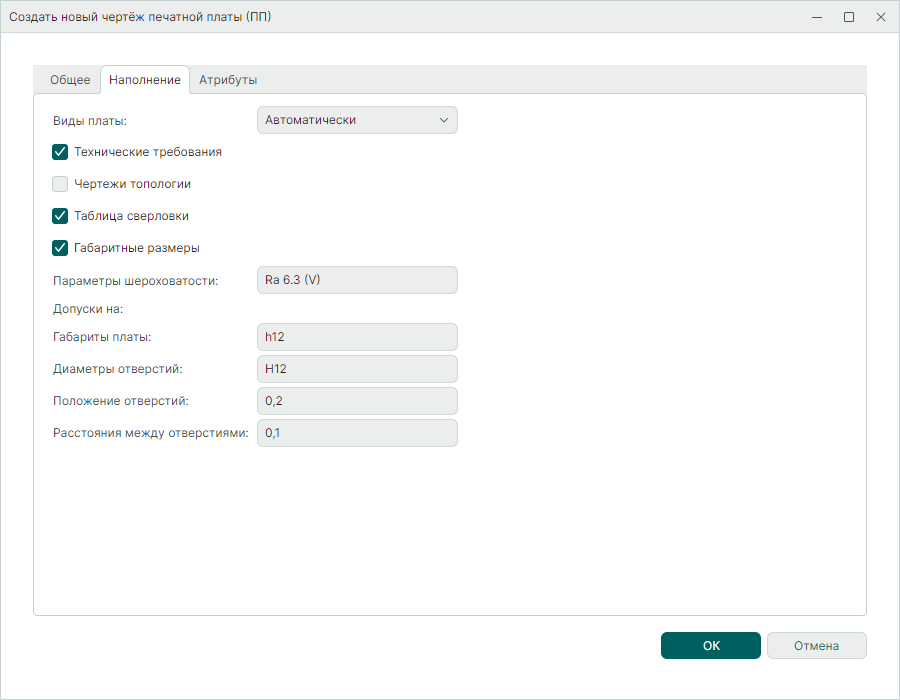Click the Положение отверстий field

tap(357, 401)
